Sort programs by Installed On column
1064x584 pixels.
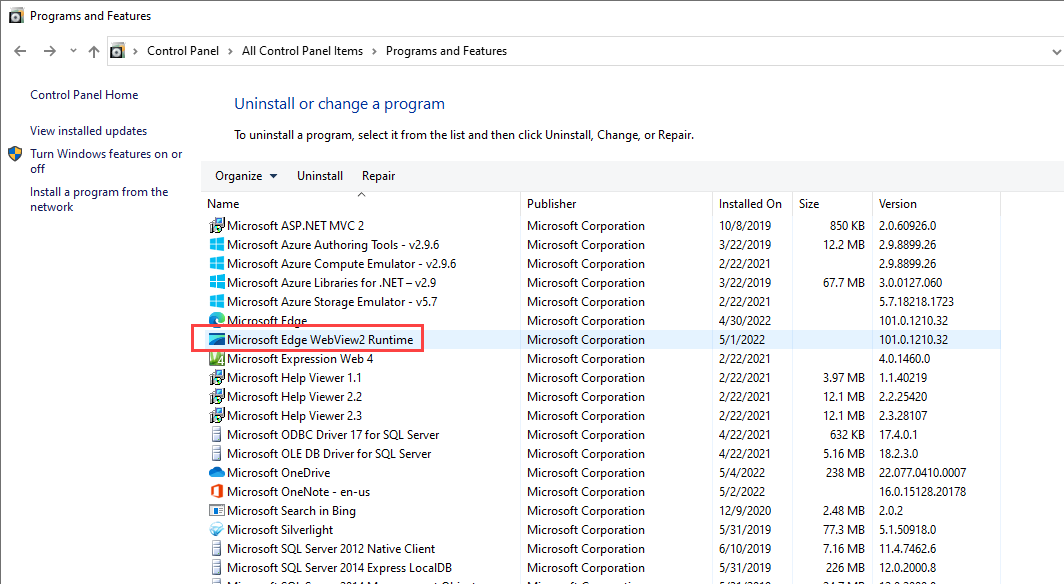point(750,204)
